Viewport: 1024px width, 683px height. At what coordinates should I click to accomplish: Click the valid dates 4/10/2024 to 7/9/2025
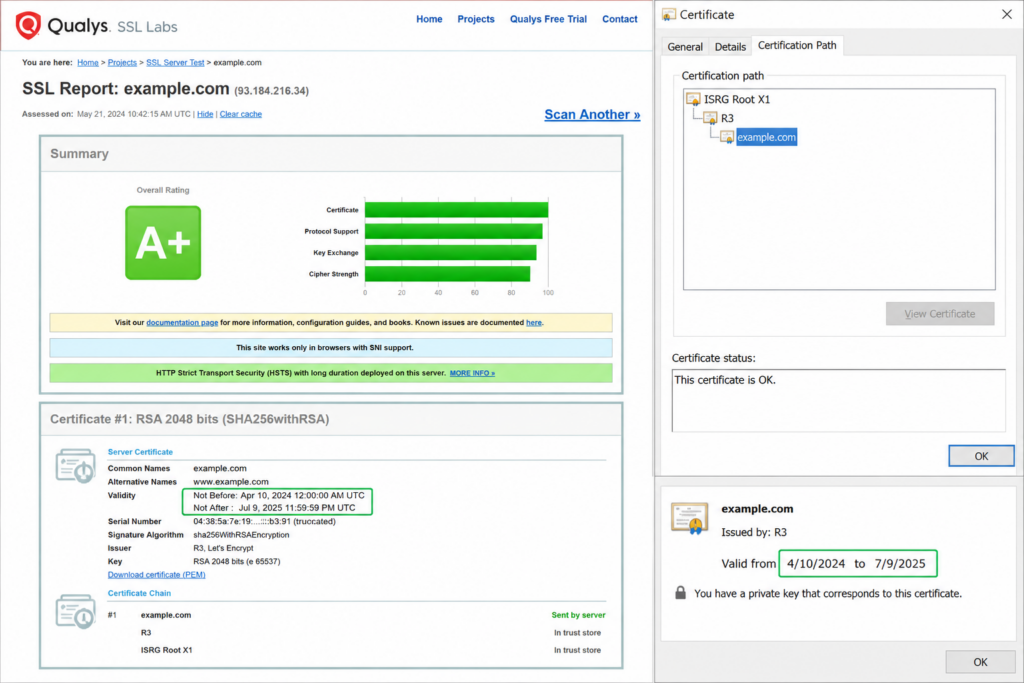click(857, 564)
